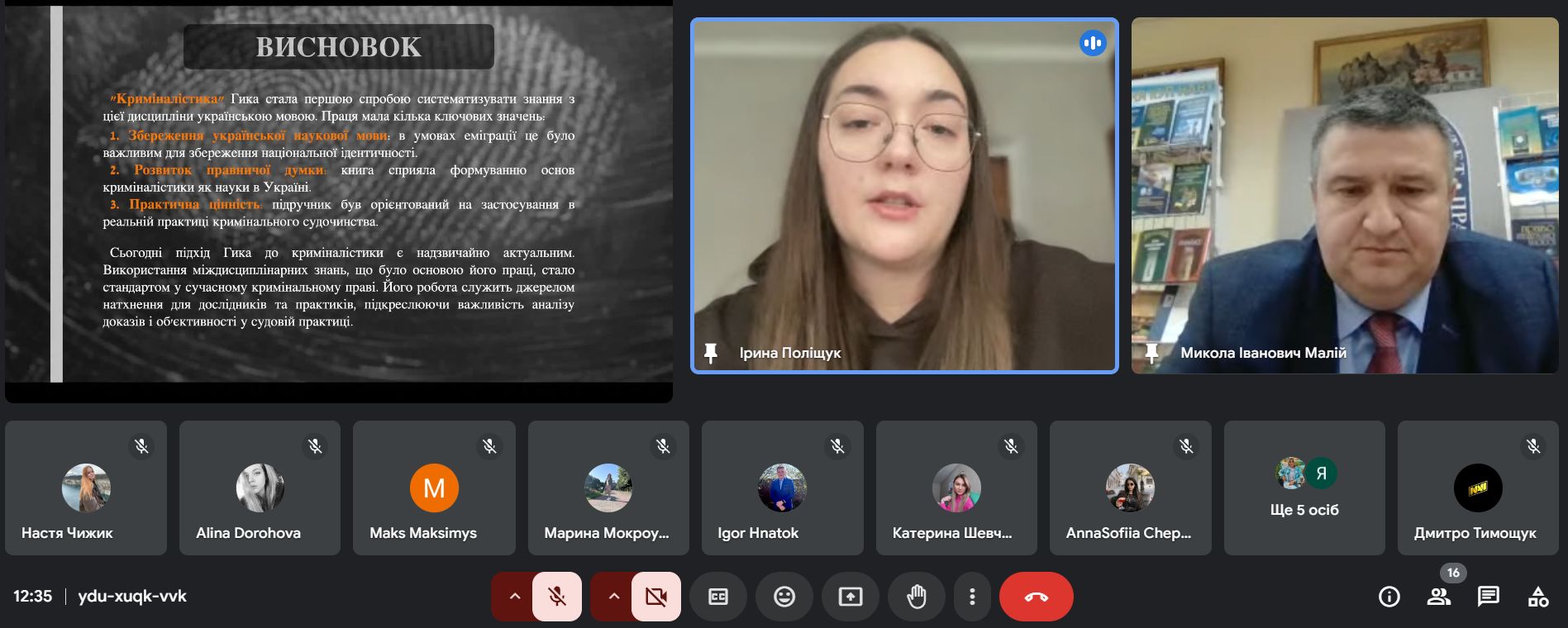Click the present screen icon
The height and width of the screenshot is (628, 1568).
click(x=850, y=596)
